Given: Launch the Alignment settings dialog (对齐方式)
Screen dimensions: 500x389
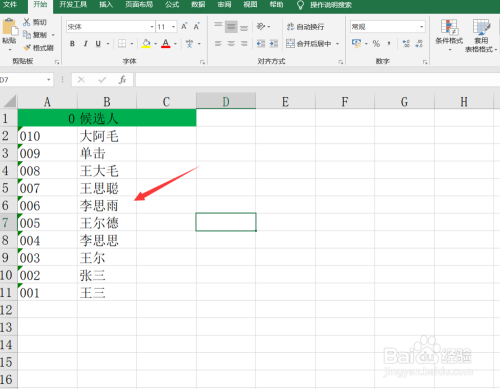Looking at the screenshot, I should (x=340, y=62).
